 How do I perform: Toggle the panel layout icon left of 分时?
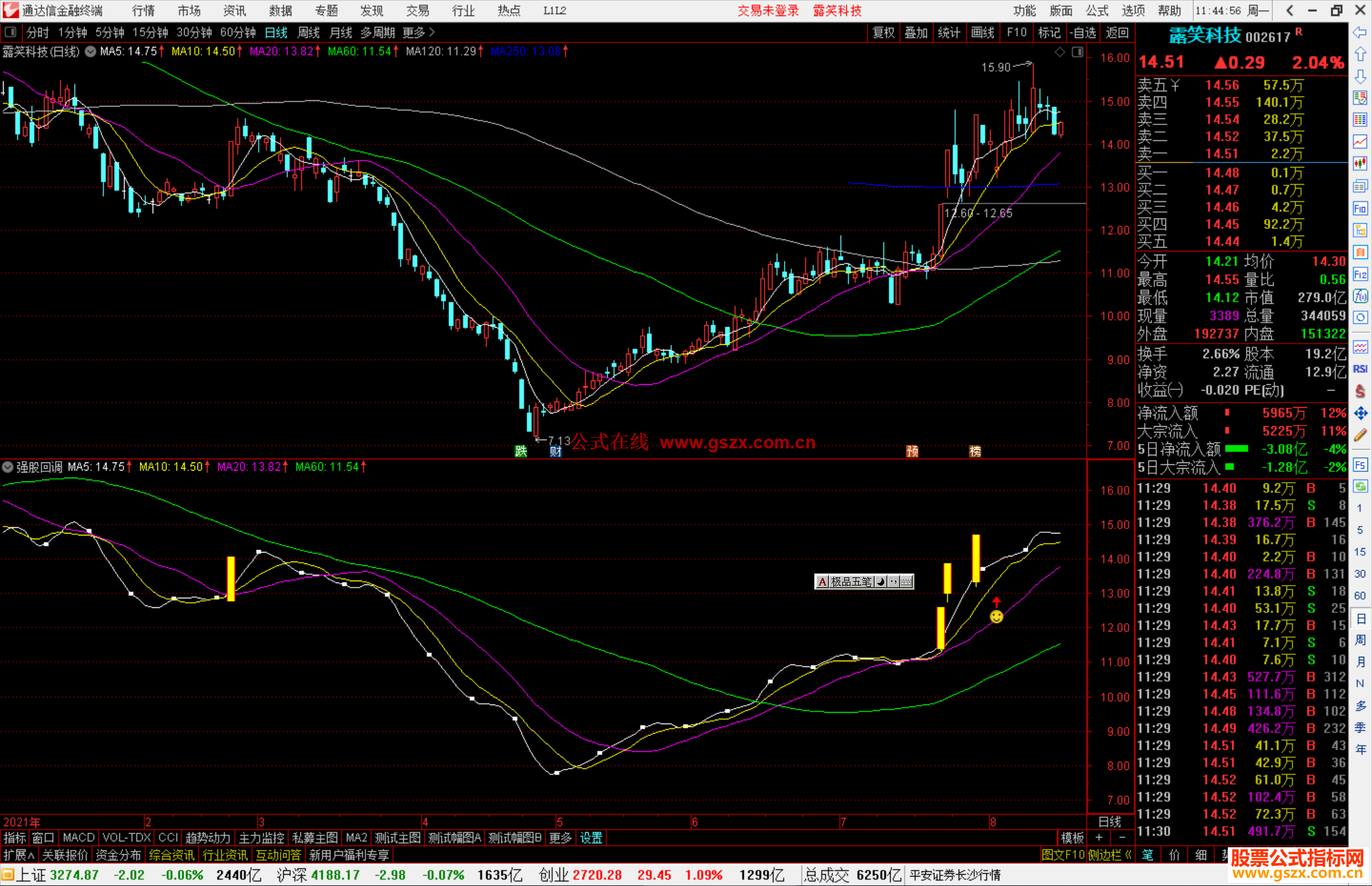pyautogui.click(x=10, y=32)
